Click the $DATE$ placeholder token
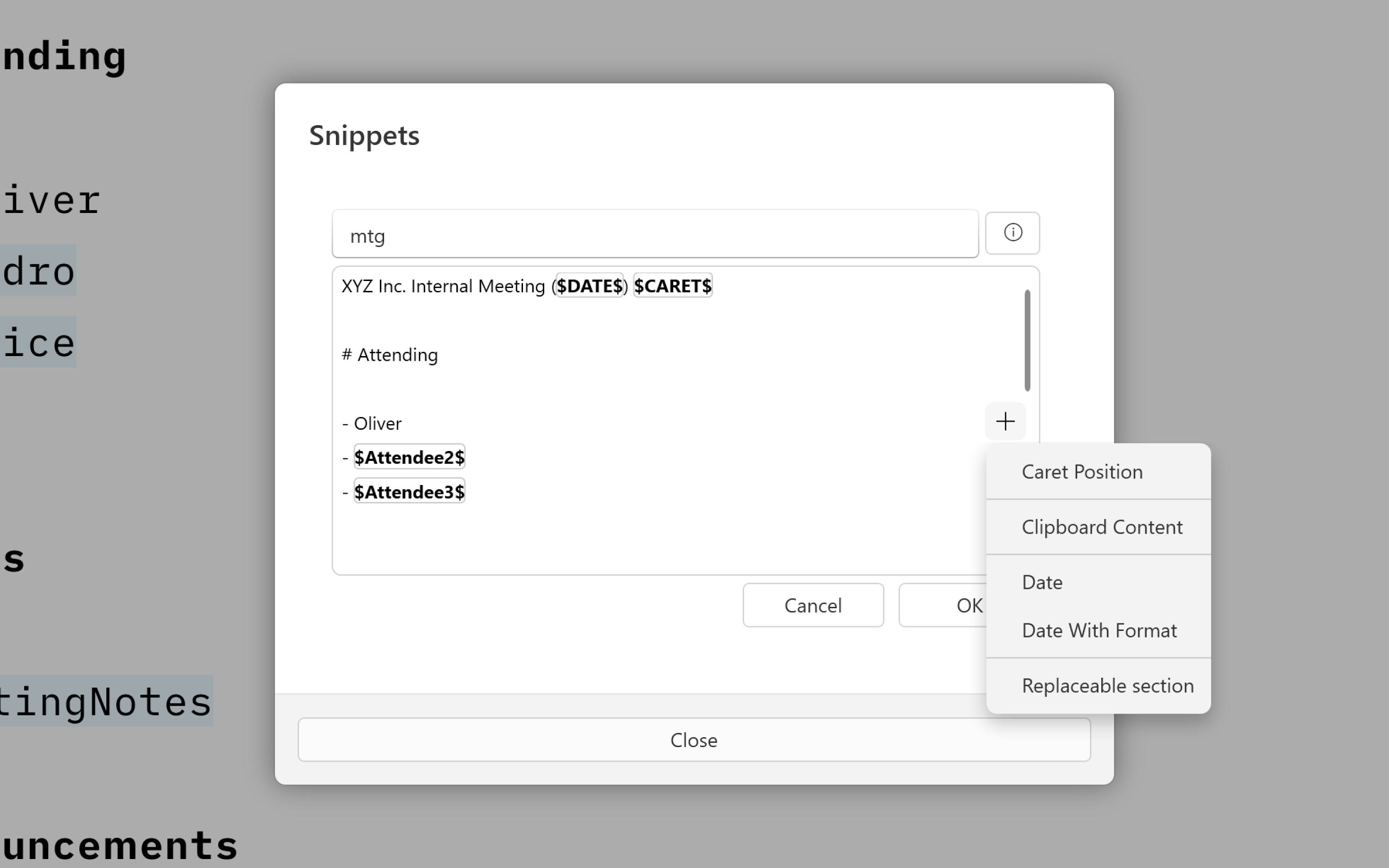This screenshot has width=1389, height=868. tap(589, 286)
